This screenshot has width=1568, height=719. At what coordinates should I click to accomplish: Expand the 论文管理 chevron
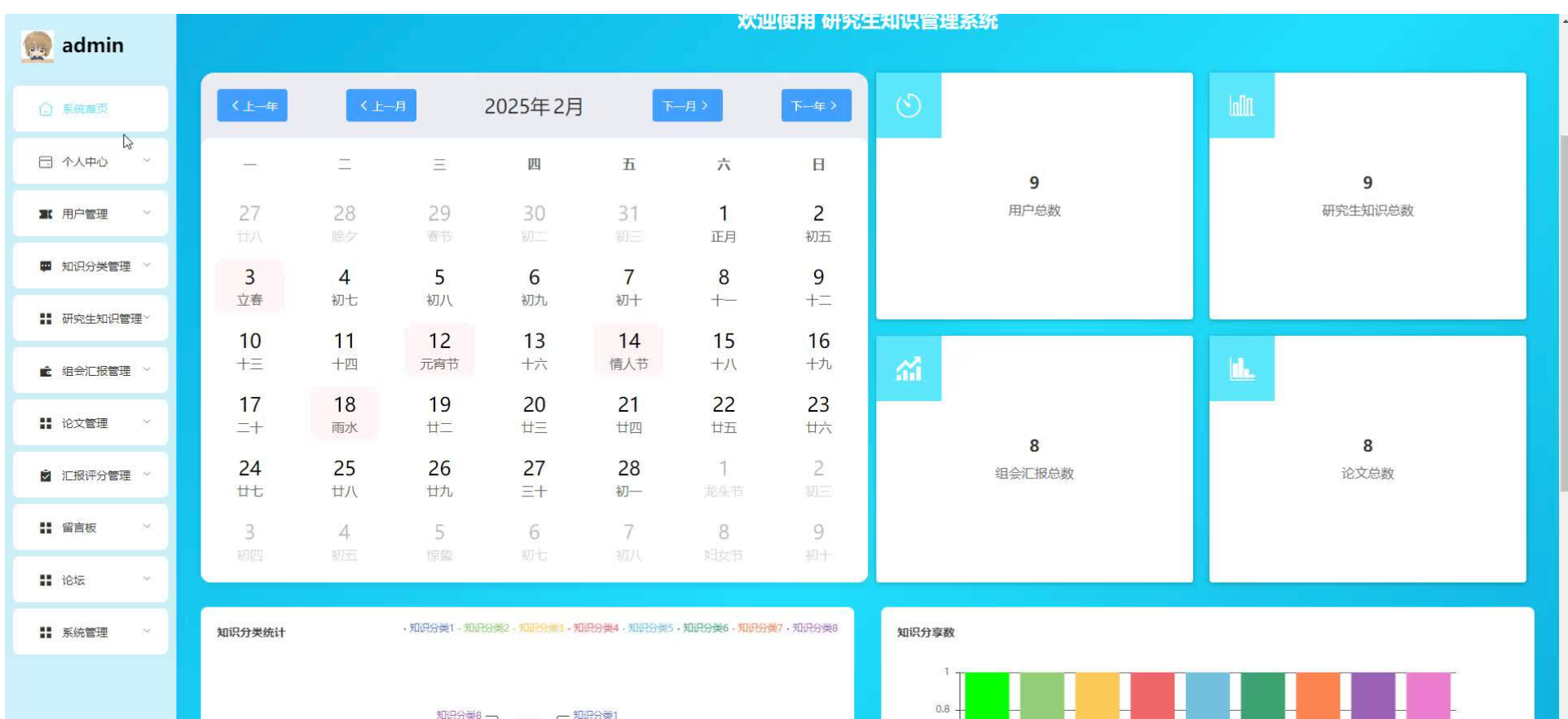[x=147, y=421]
